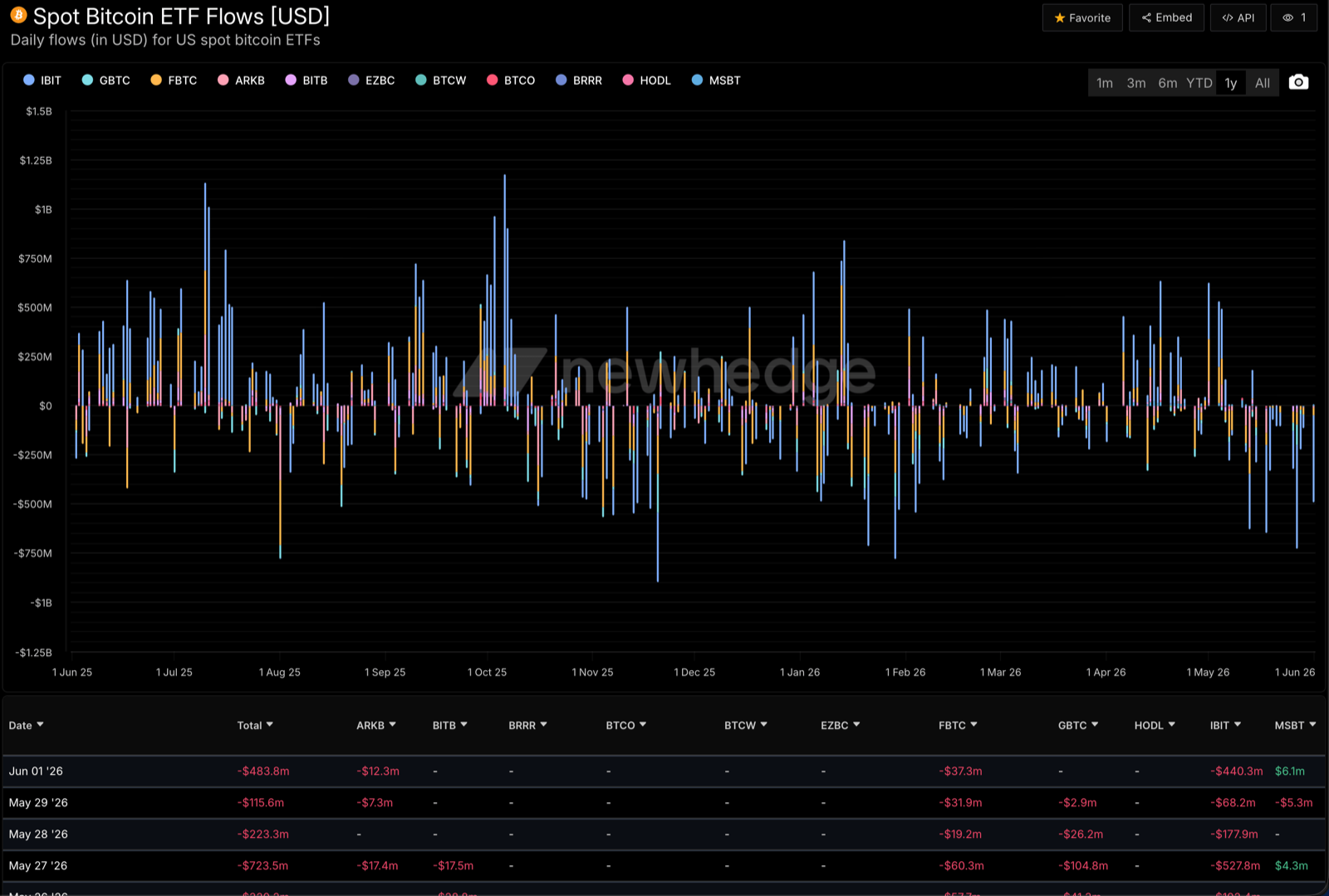This screenshot has width=1329, height=896.
Task: Click total value -$723.5m
Action: click(262, 866)
